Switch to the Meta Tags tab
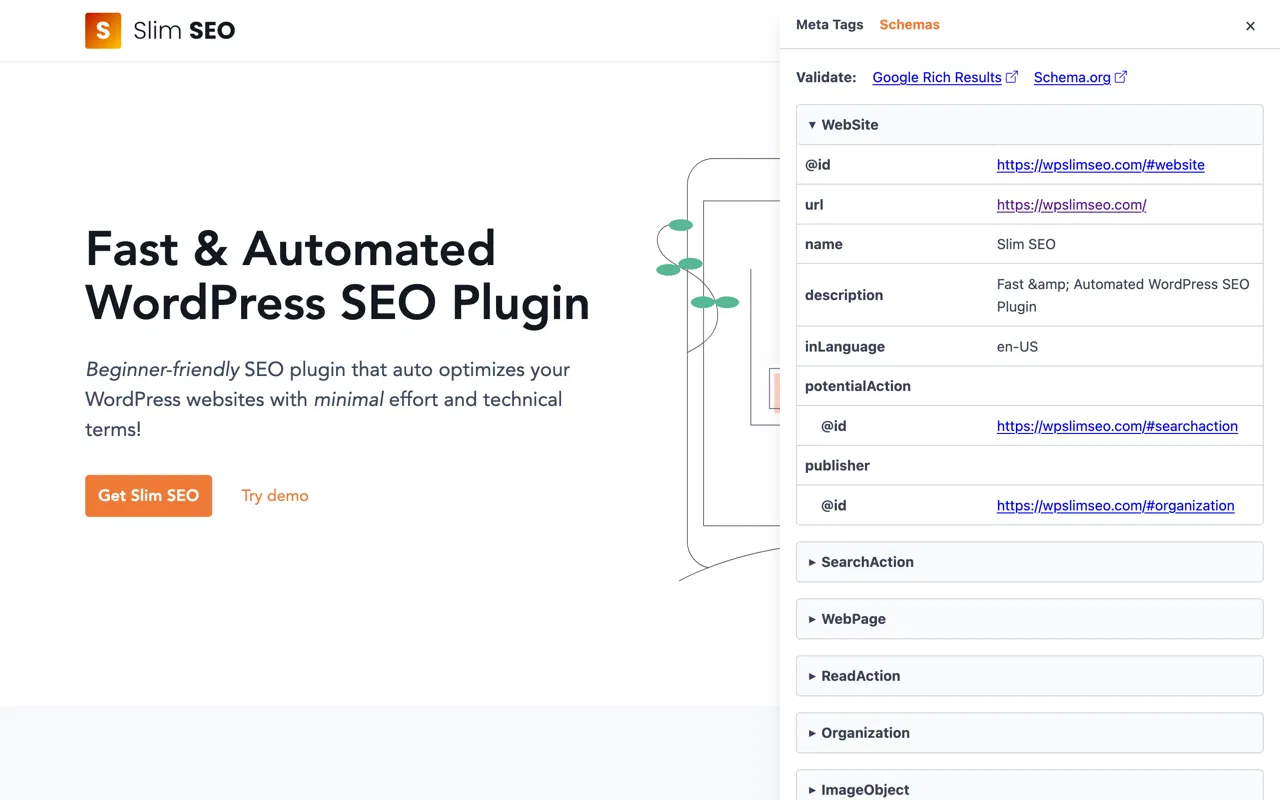1280x800 pixels. click(x=829, y=25)
